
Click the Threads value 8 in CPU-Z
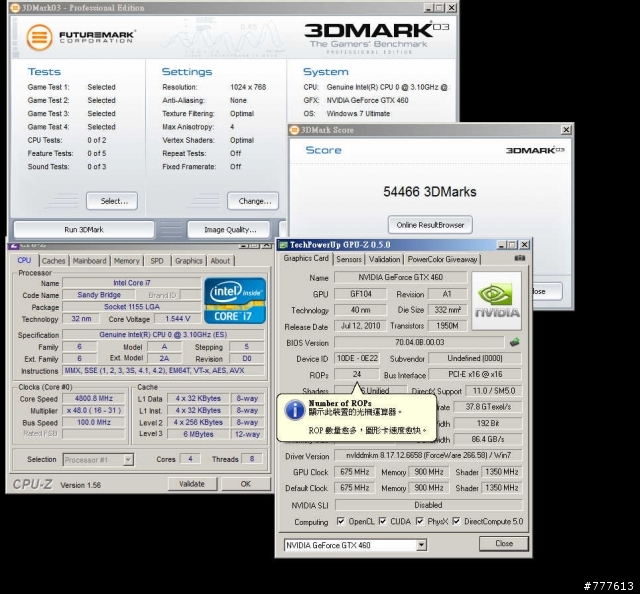click(x=252, y=459)
